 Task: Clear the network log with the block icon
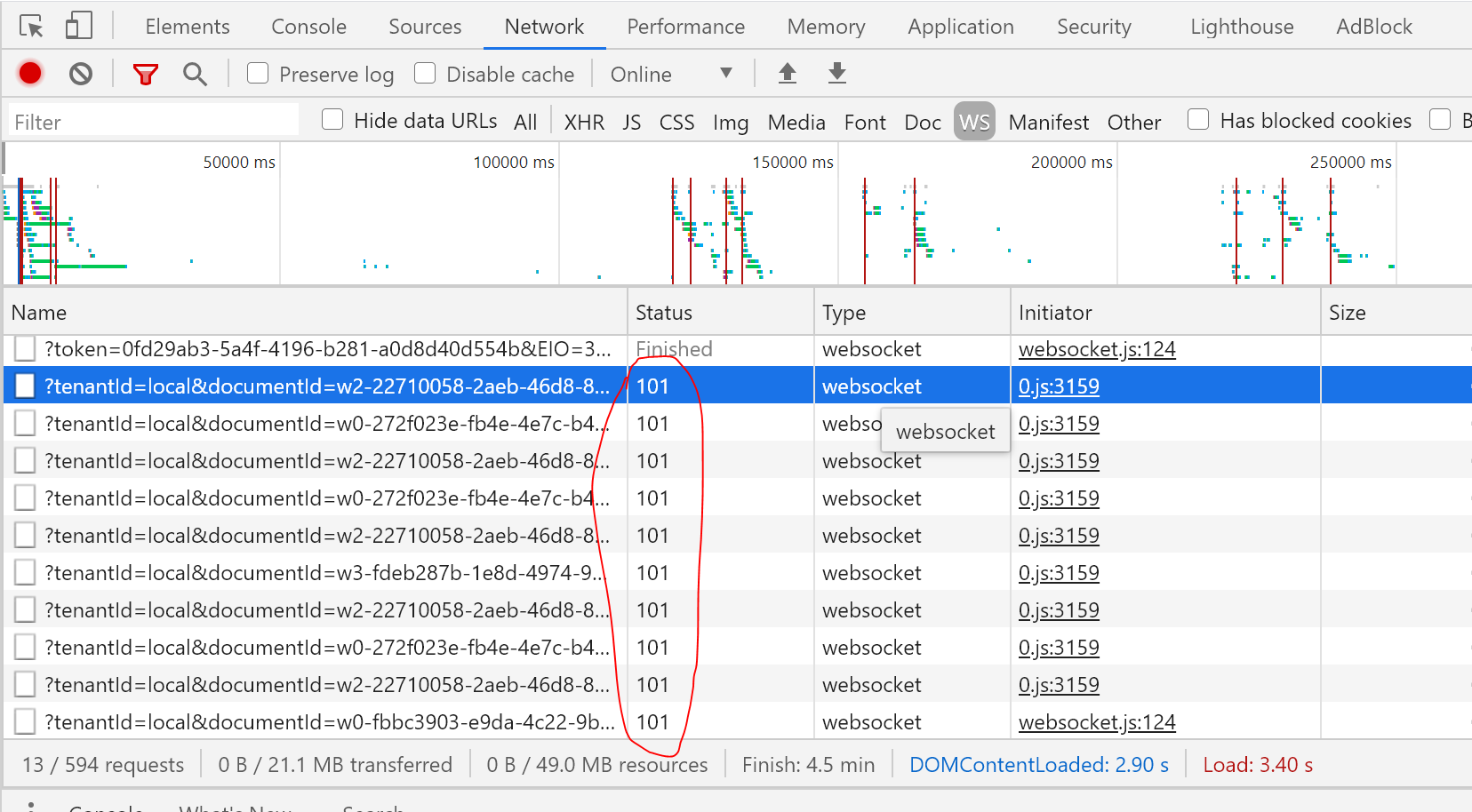(x=81, y=74)
